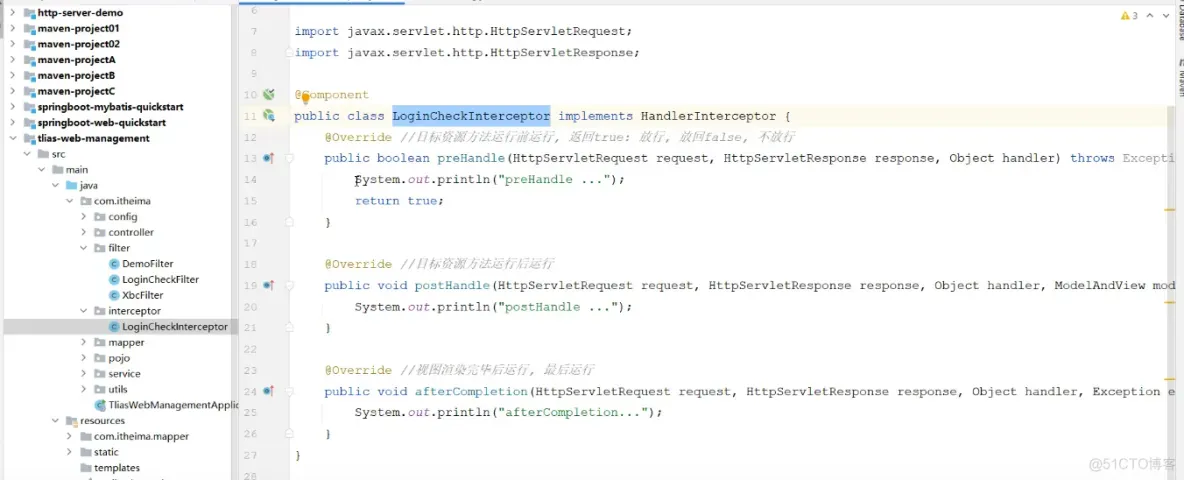Click the import HttpServletRequest line
The width and height of the screenshot is (1184, 480).
tap(463, 32)
